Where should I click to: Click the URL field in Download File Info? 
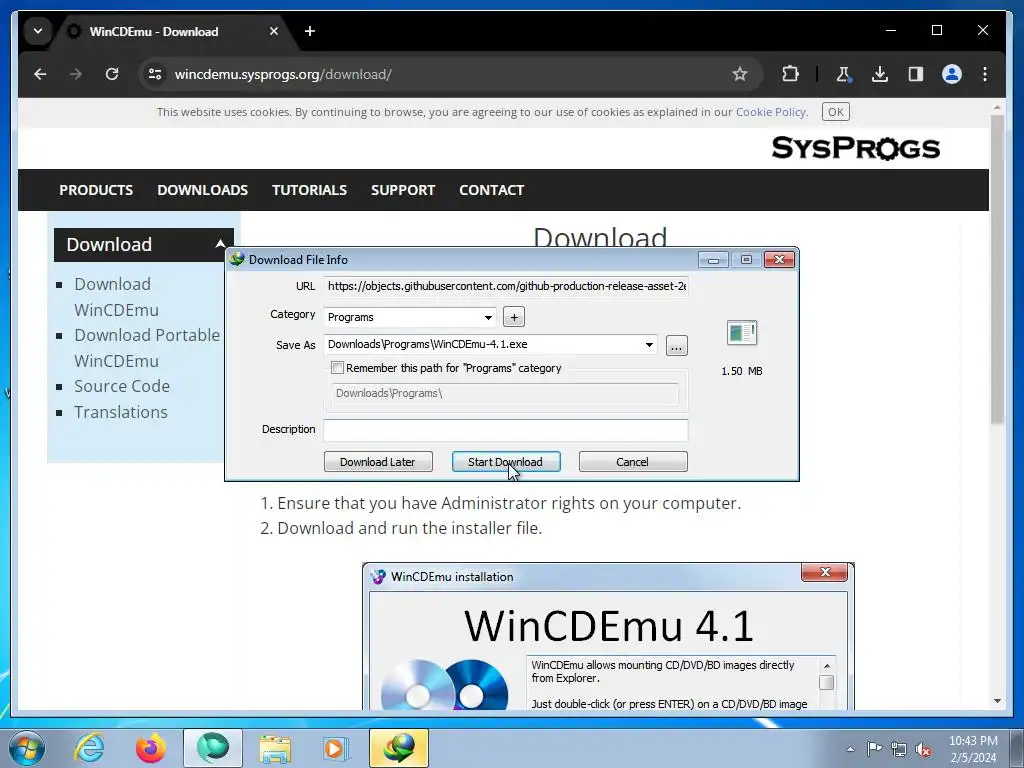[x=506, y=286]
